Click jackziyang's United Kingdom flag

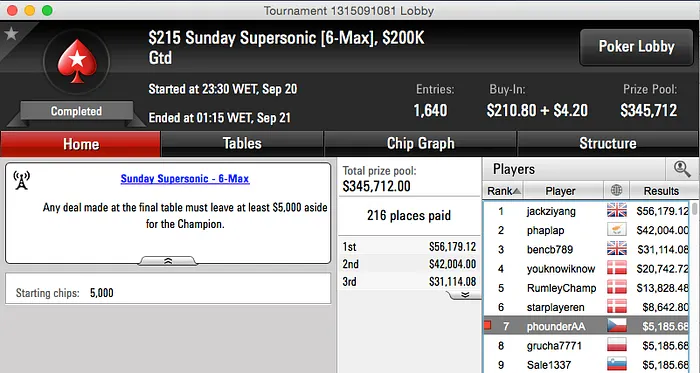click(x=617, y=211)
